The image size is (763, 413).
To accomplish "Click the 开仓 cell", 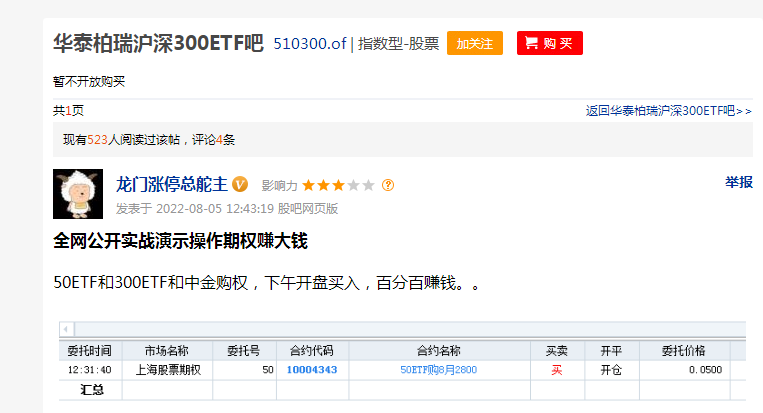I will (611, 370).
